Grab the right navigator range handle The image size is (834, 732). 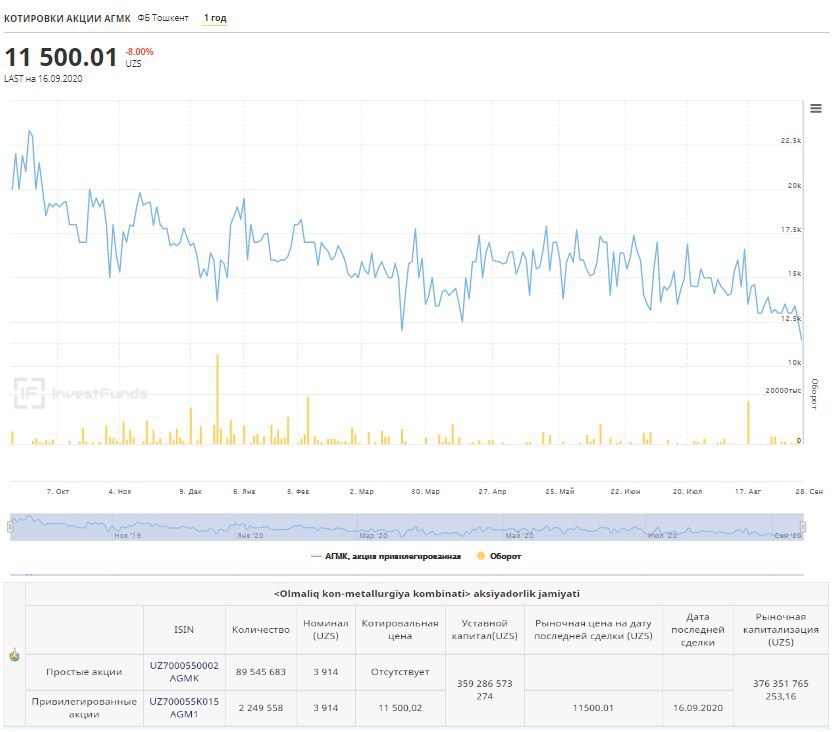[x=803, y=527]
